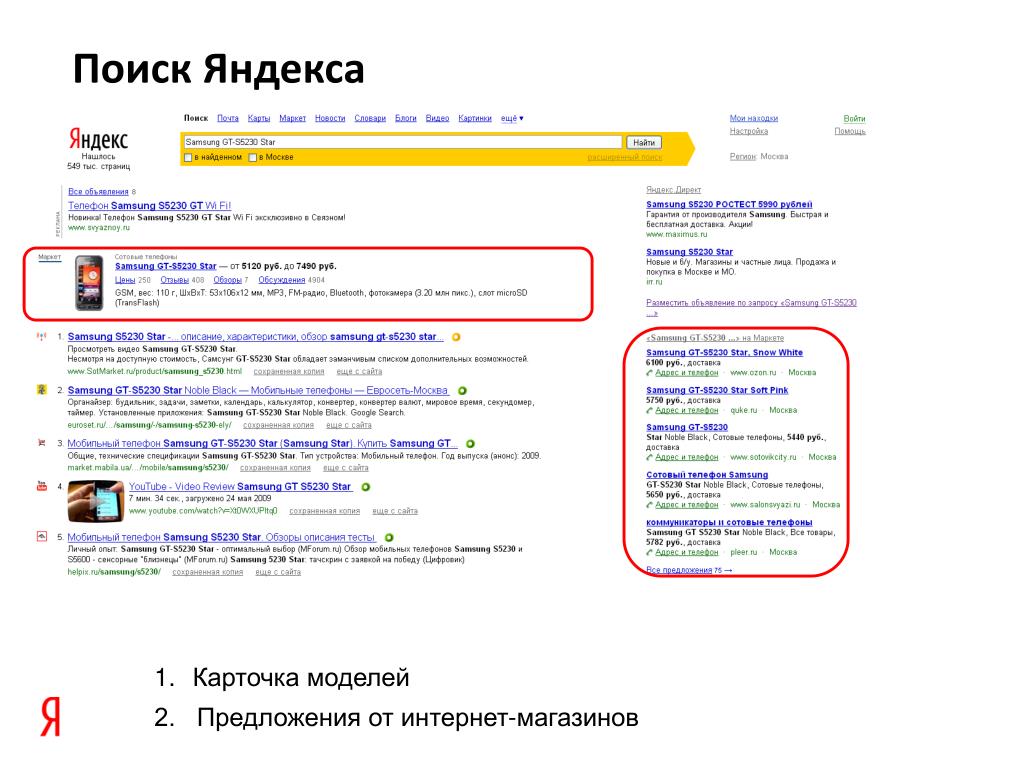Open 'YouTube - Video Review' result title
Screen dimensions: 1024x768
(x=240, y=487)
